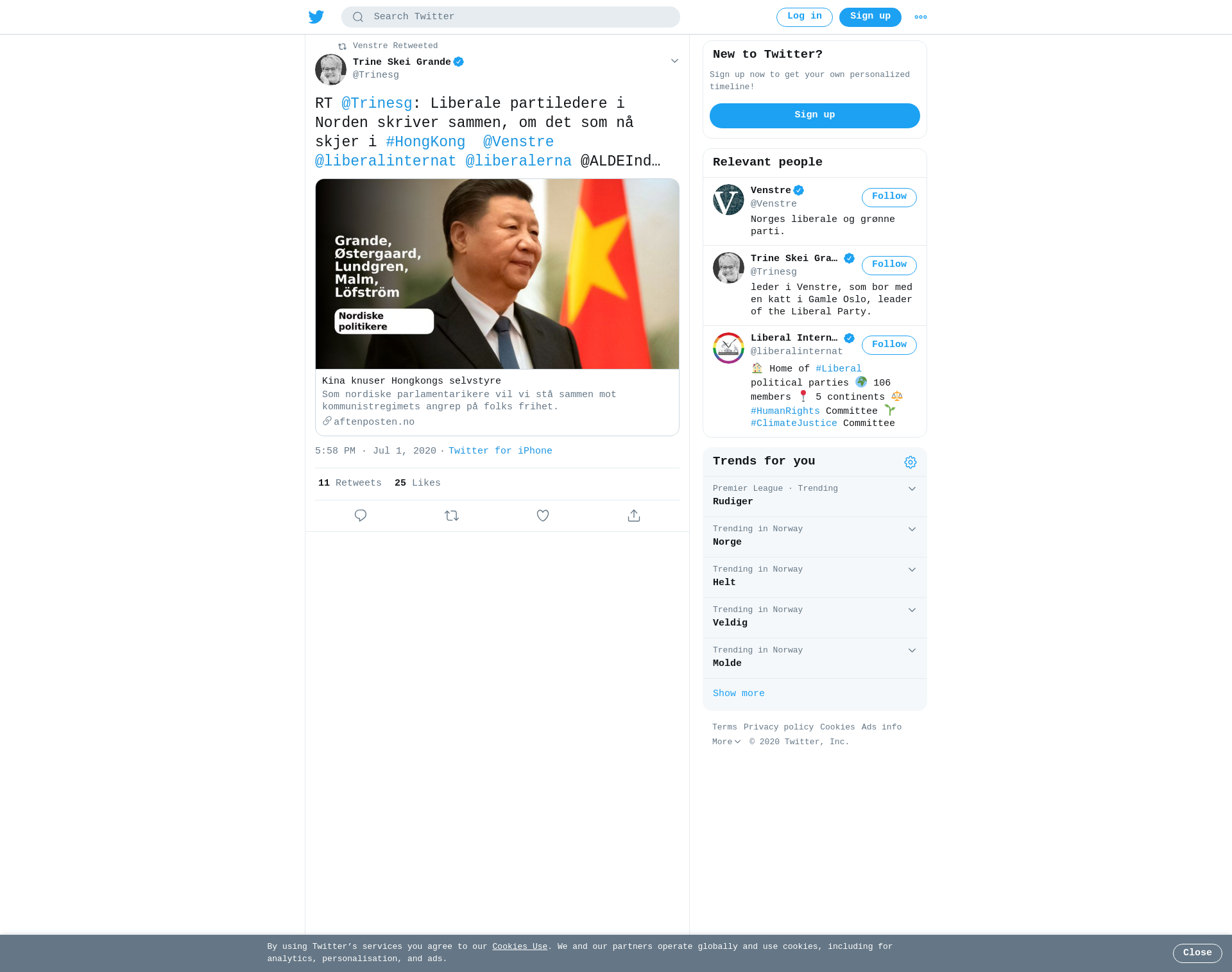Focus the Search Twitter field
This screenshot has width=1232, height=972.
[511, 17]
